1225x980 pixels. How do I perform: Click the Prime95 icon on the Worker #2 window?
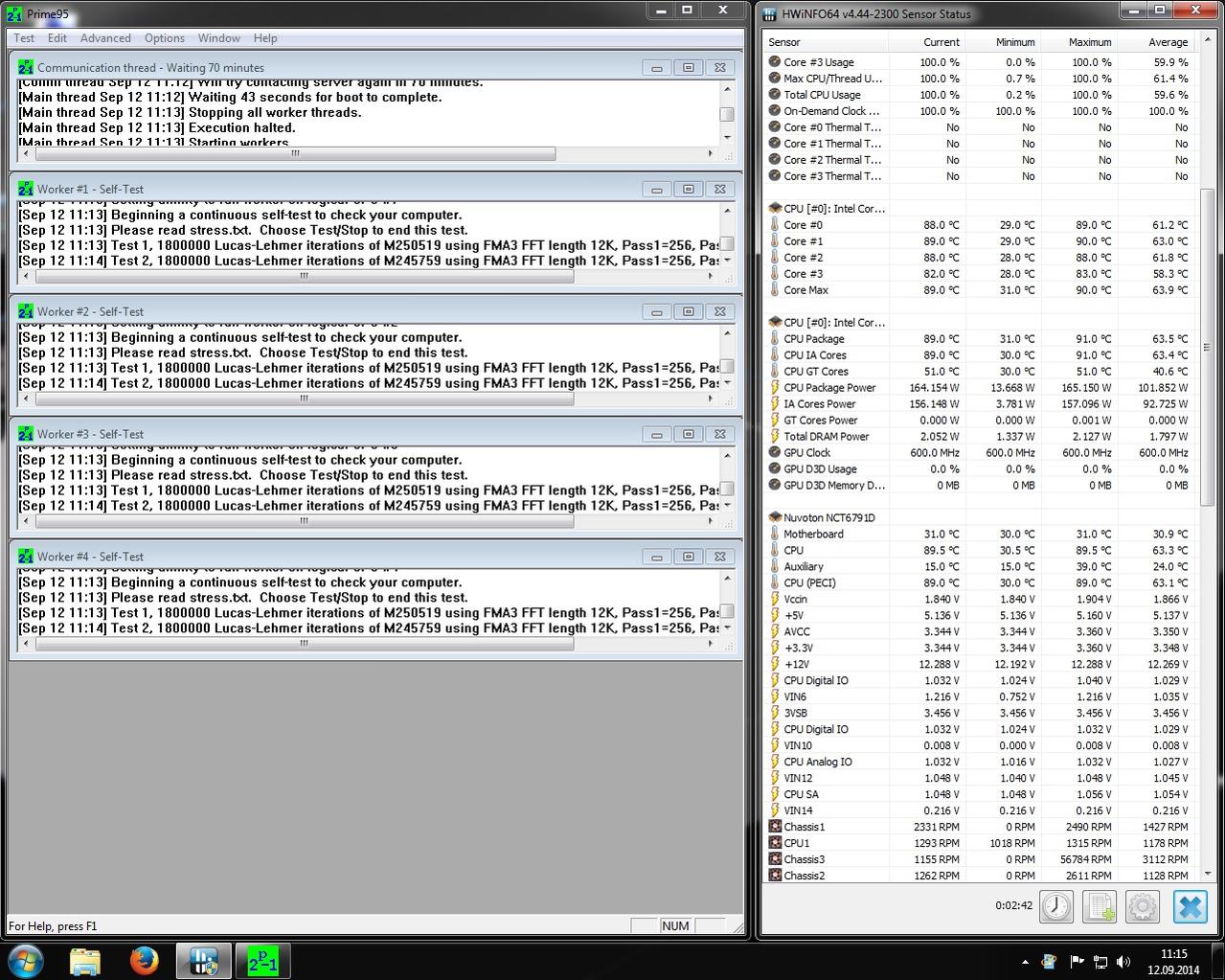[26, 312]
